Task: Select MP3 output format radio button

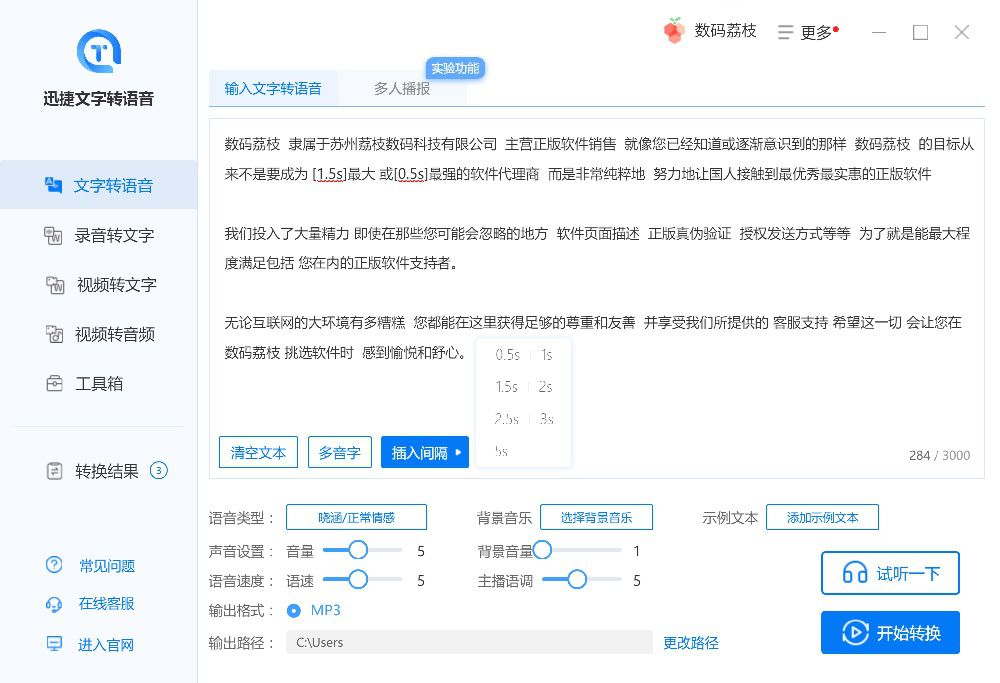Action: pyautogui.click(x=293, y=611)
